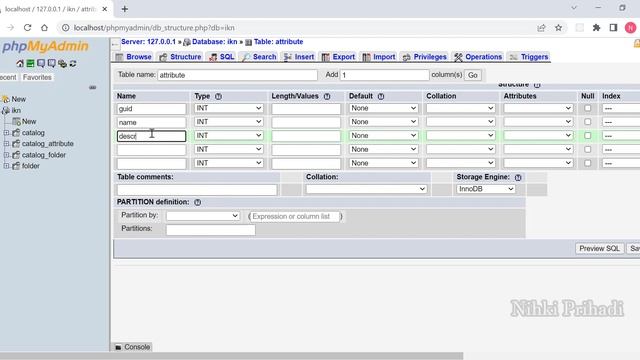Screen dimensions: 640x360
Task: Open the Storage Engine InnoDB dropdown
Action: pyautogui.click(x=486, y=189)
